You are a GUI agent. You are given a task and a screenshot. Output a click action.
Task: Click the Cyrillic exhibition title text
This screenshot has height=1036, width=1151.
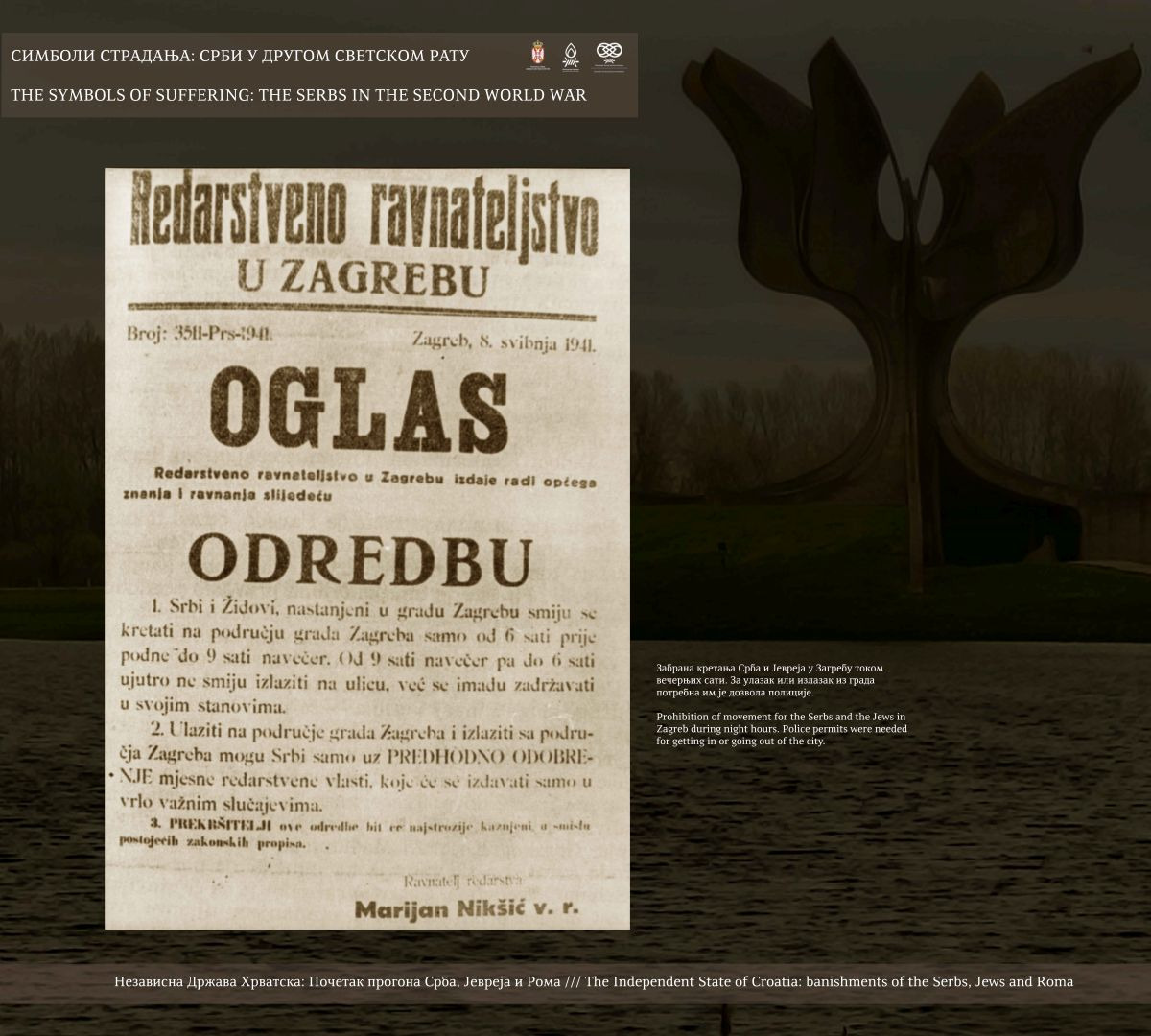(240, 56)
